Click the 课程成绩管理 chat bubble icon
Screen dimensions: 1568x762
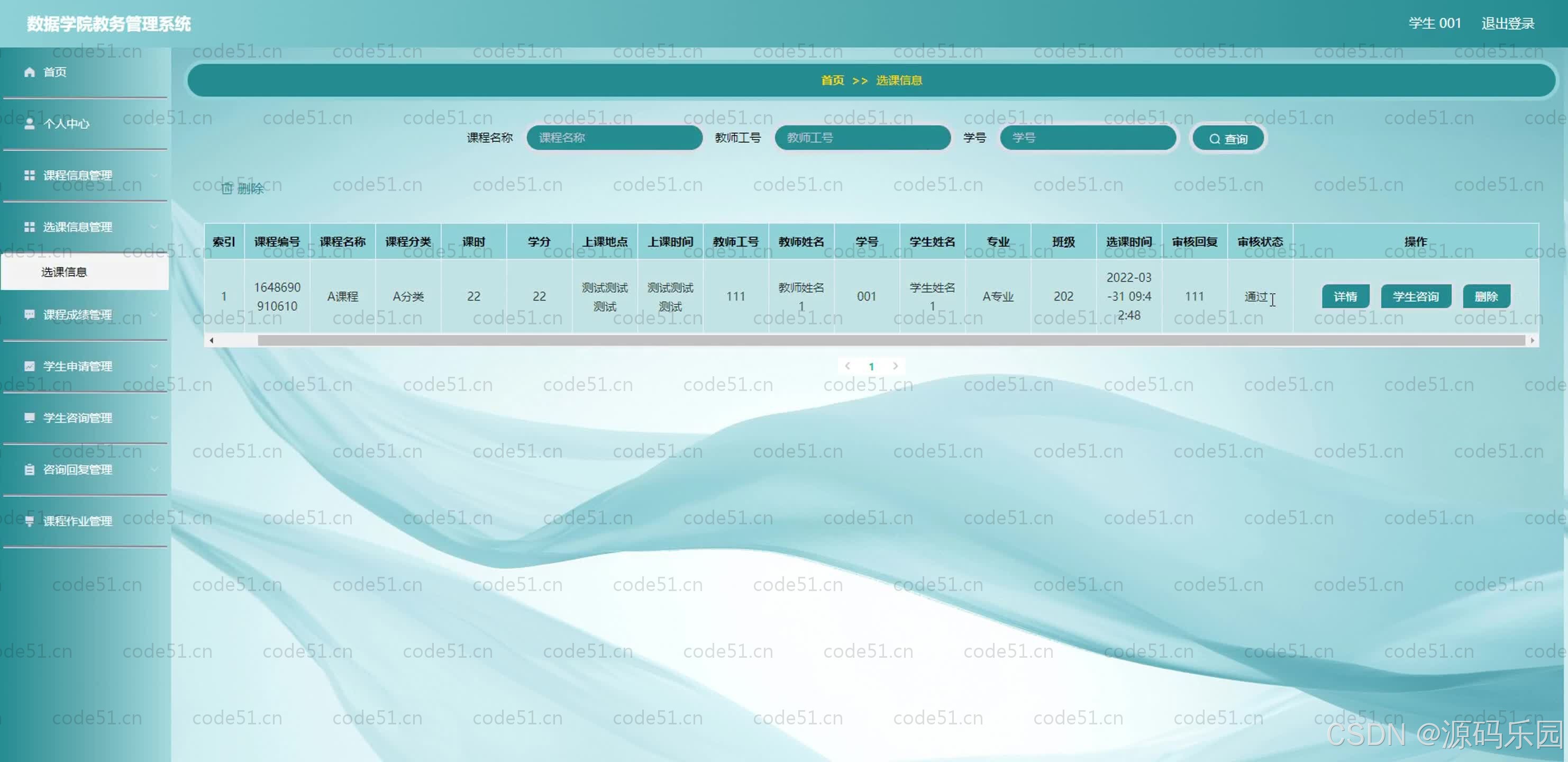coord(29,315)
